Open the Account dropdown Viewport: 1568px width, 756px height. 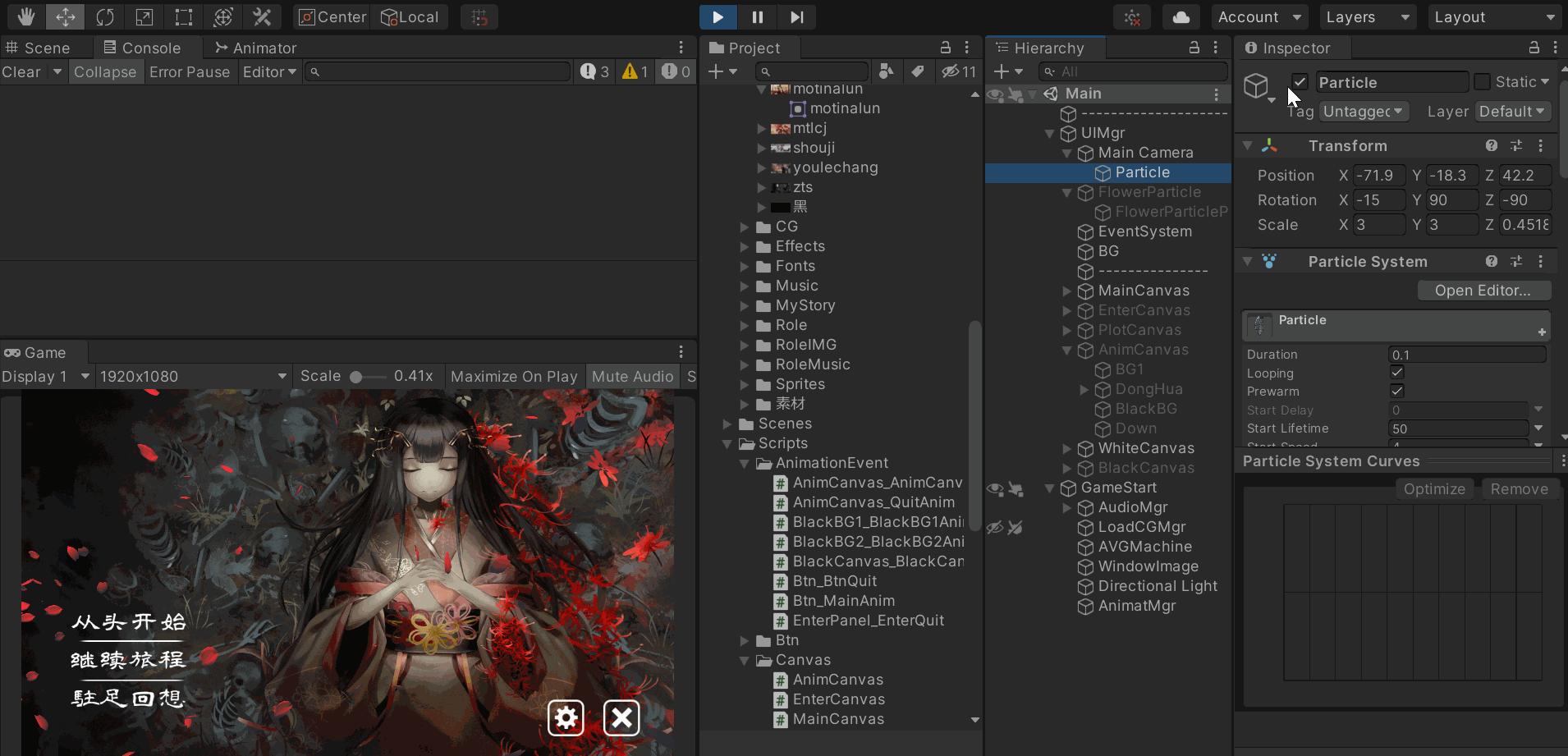point(1259,16)
